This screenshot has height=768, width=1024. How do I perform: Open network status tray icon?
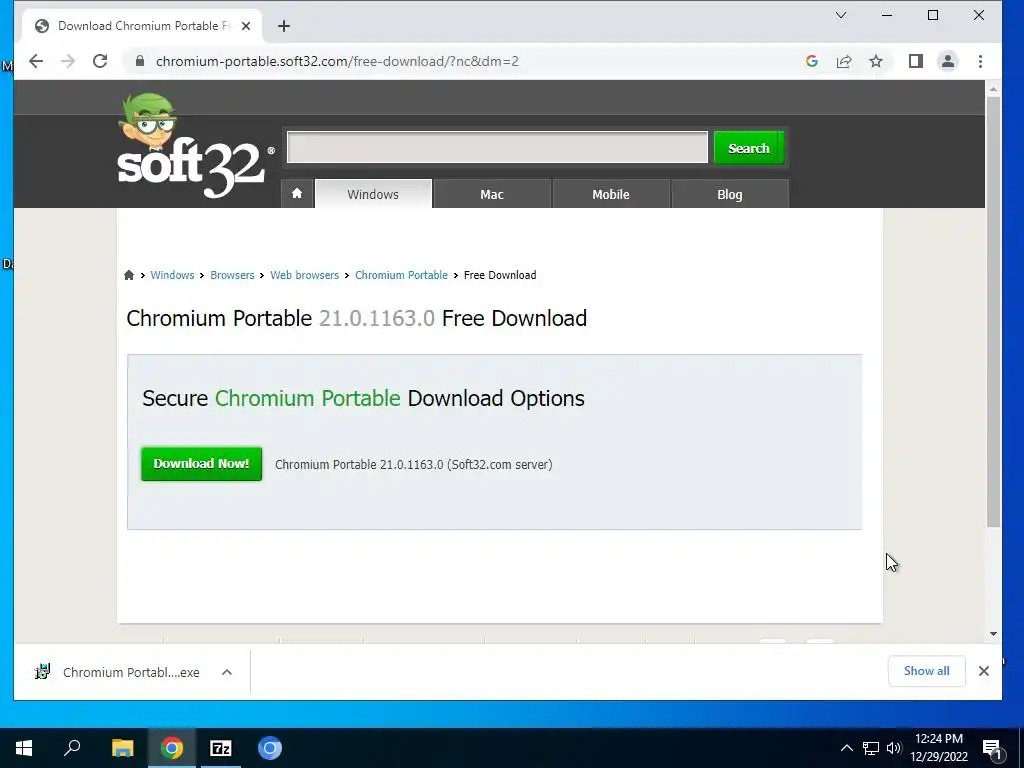coord(871,748)
